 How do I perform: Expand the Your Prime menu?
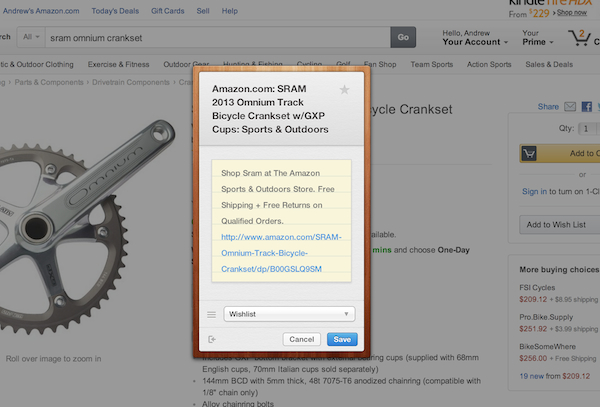click(x=538, y=38)
